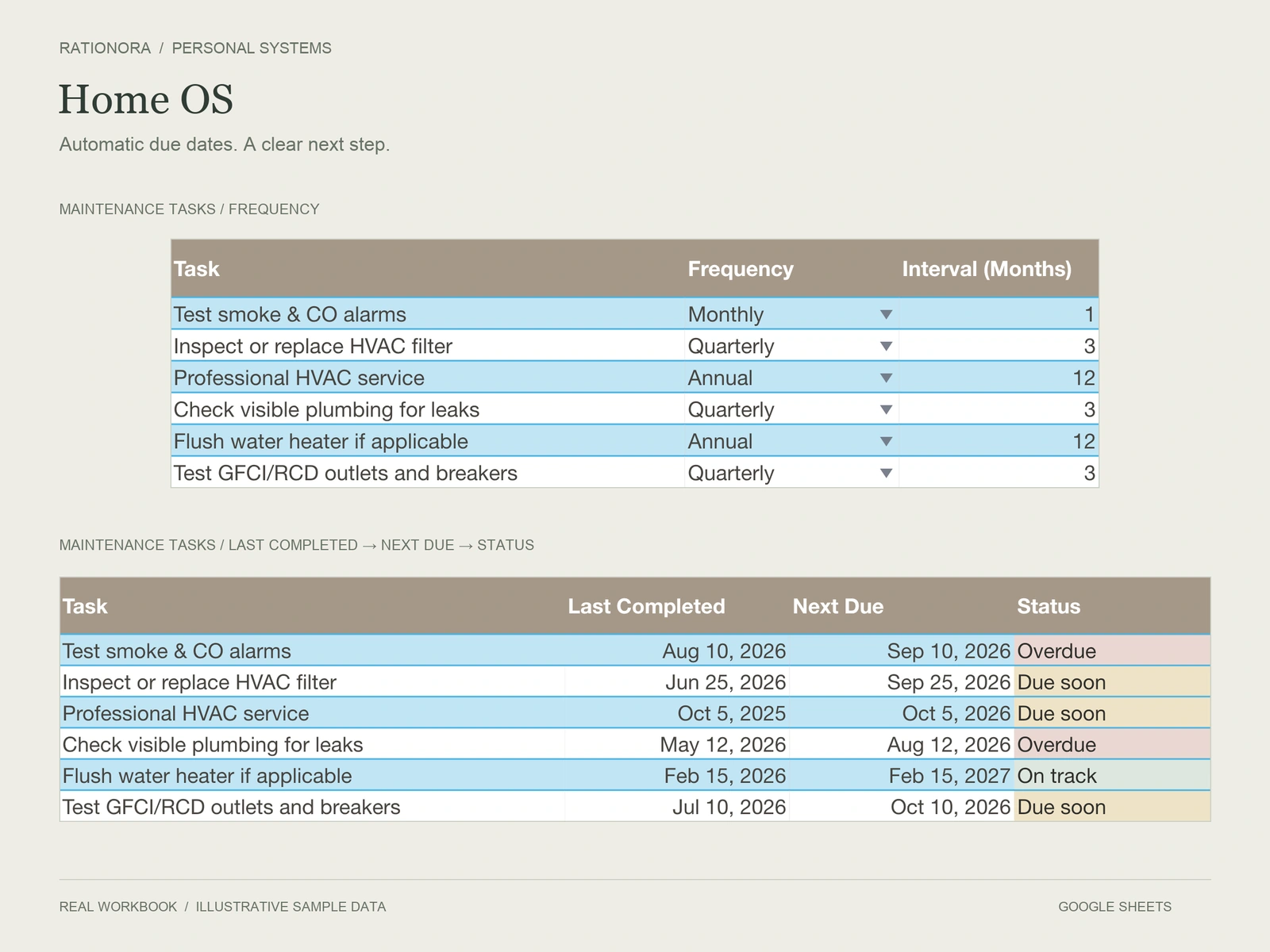Select Overdue status for Test smoke & CO alarms
Viewport: 1270px width, 952px height.
(1112, 651)
